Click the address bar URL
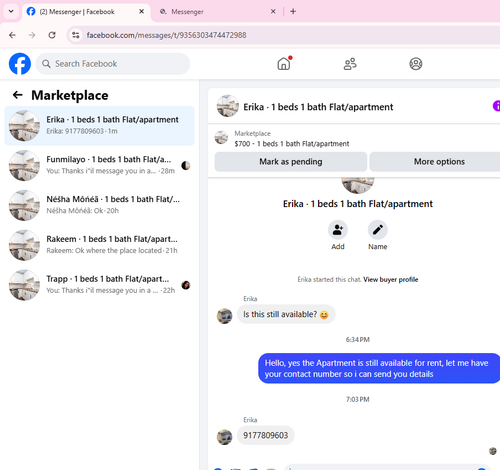This screenshot has width=500, height=470. (166, 35)
